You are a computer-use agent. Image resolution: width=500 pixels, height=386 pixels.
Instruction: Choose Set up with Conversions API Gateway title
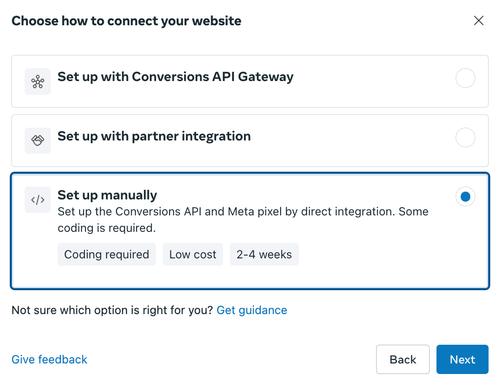click(x=176, y=77)
